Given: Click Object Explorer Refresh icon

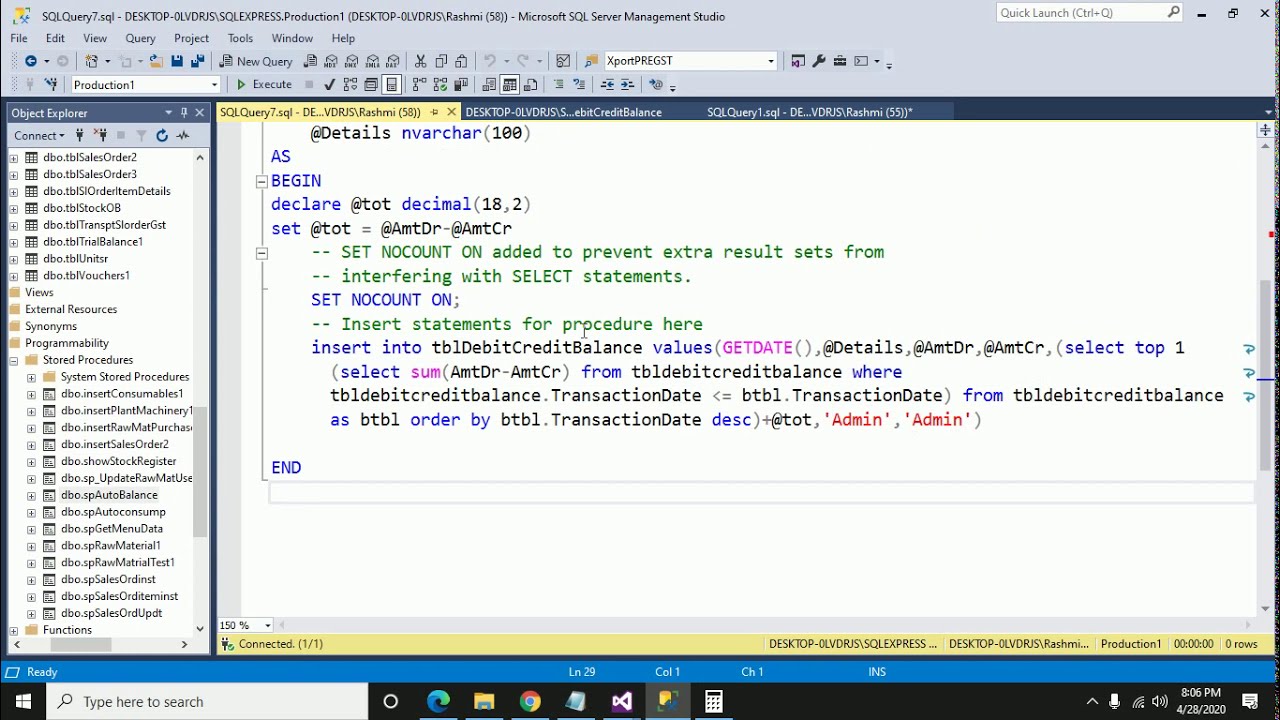Looking at the screenshot, I should point(162,135).
